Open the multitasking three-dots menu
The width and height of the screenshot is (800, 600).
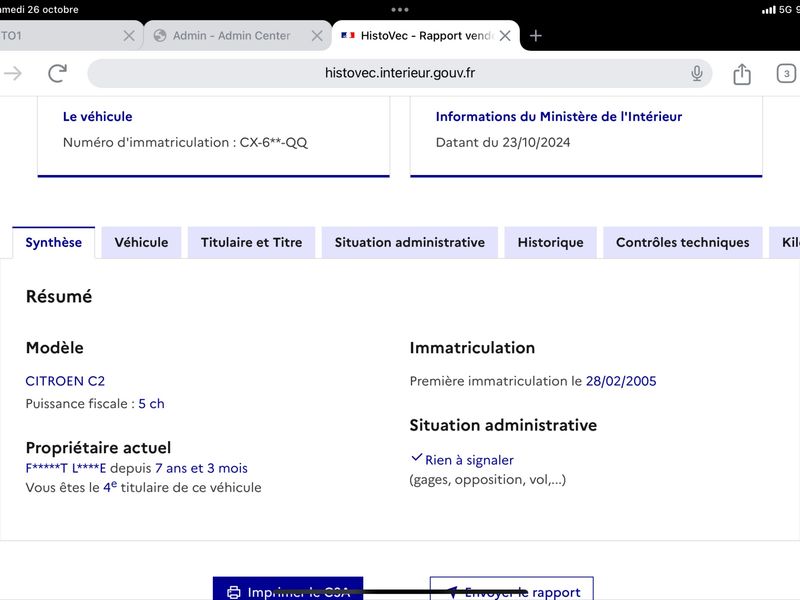pyautogui.click(x=400, y=10)
